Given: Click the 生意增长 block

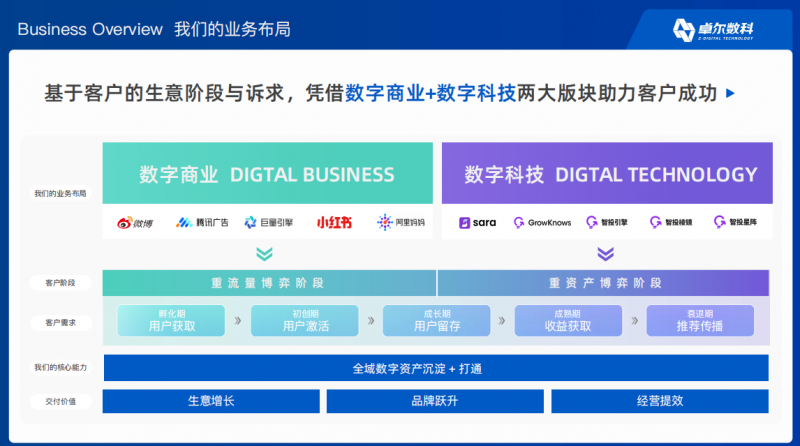Looking at the screenshot, I should click(x=211, y=401).
